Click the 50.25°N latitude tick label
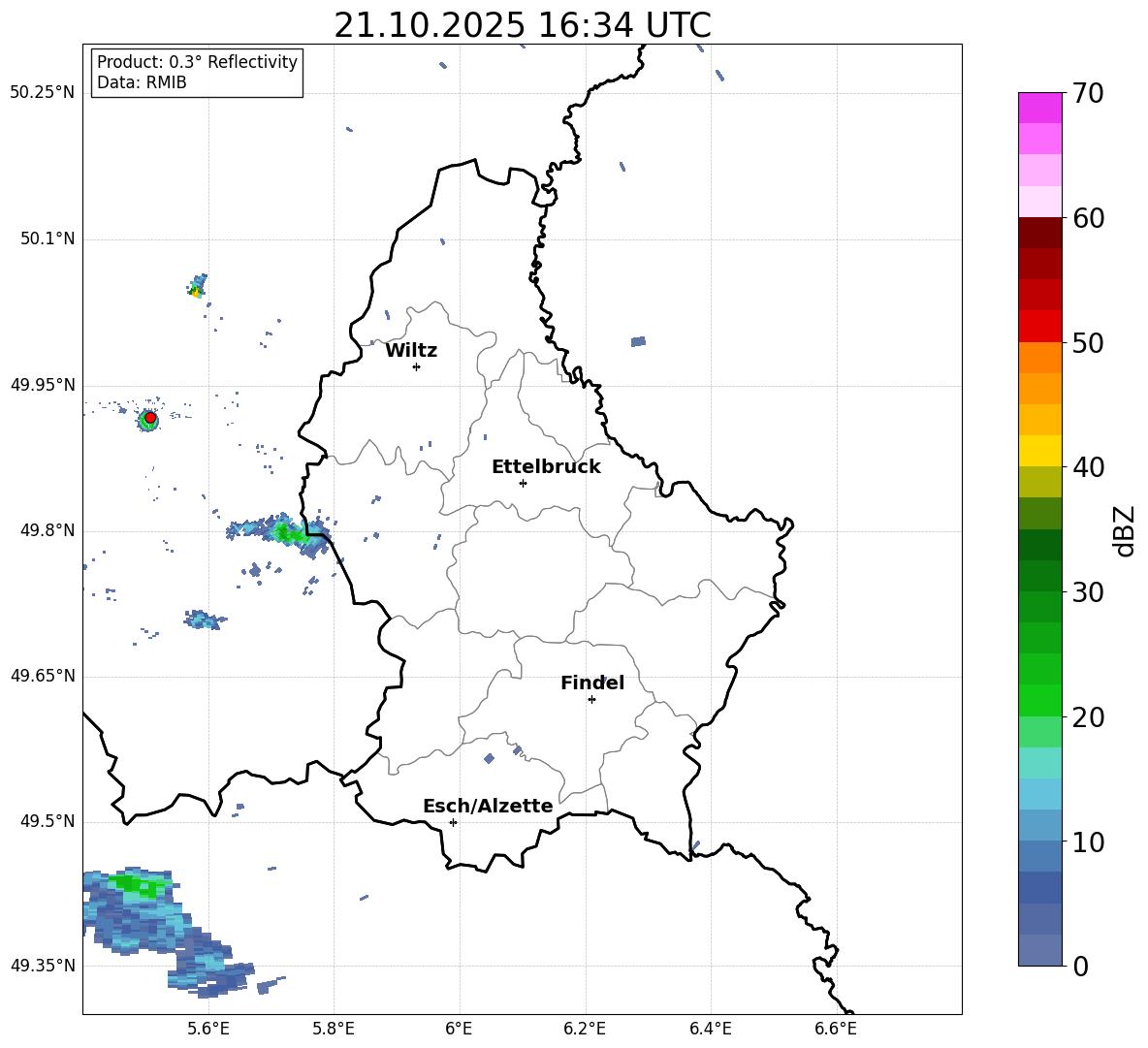Screen dimensions: 1148x1048 pyautogui.click(x=43, y=93)
